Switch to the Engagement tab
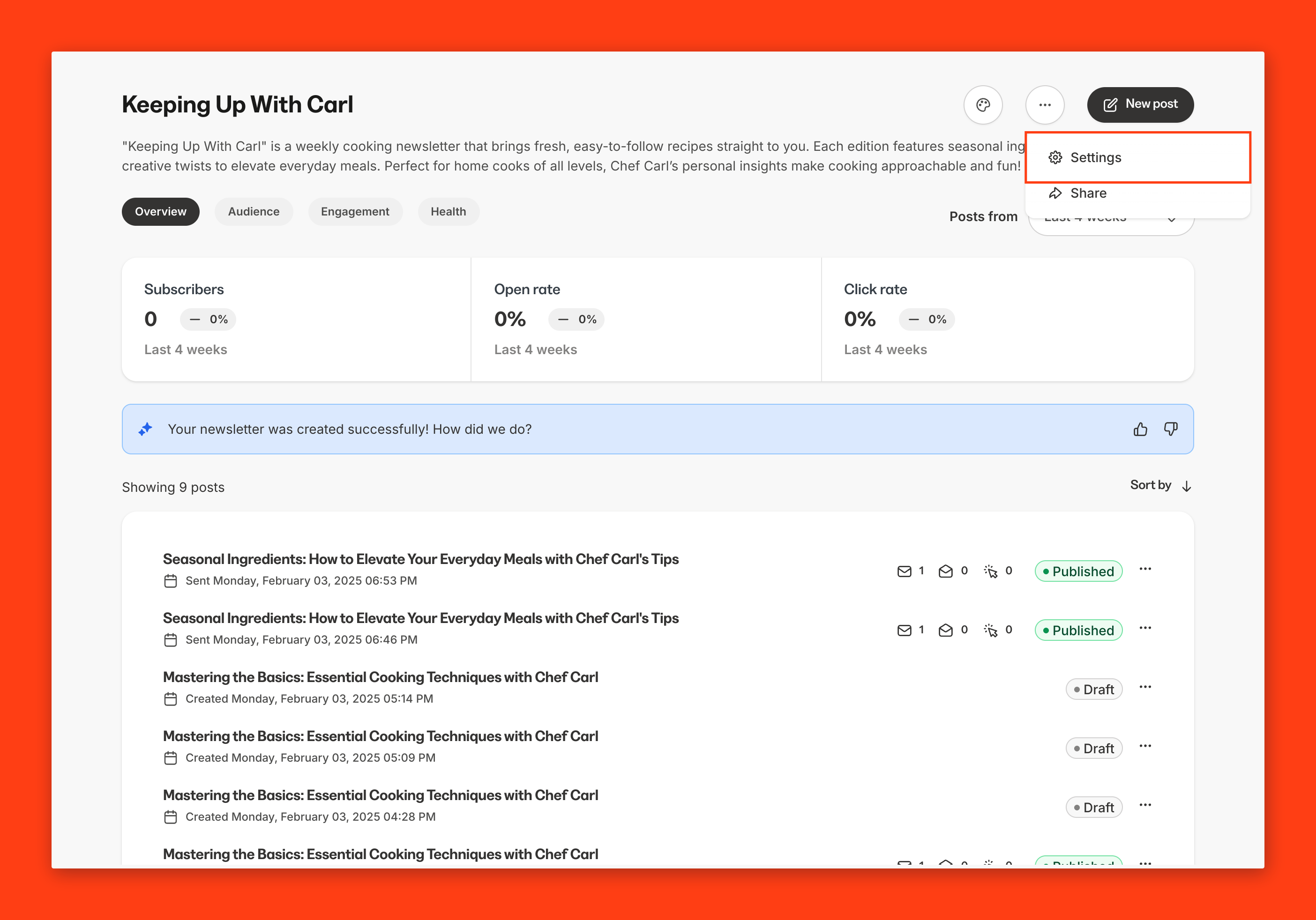Screen dimensions: 1316x920 coord(355,211)
